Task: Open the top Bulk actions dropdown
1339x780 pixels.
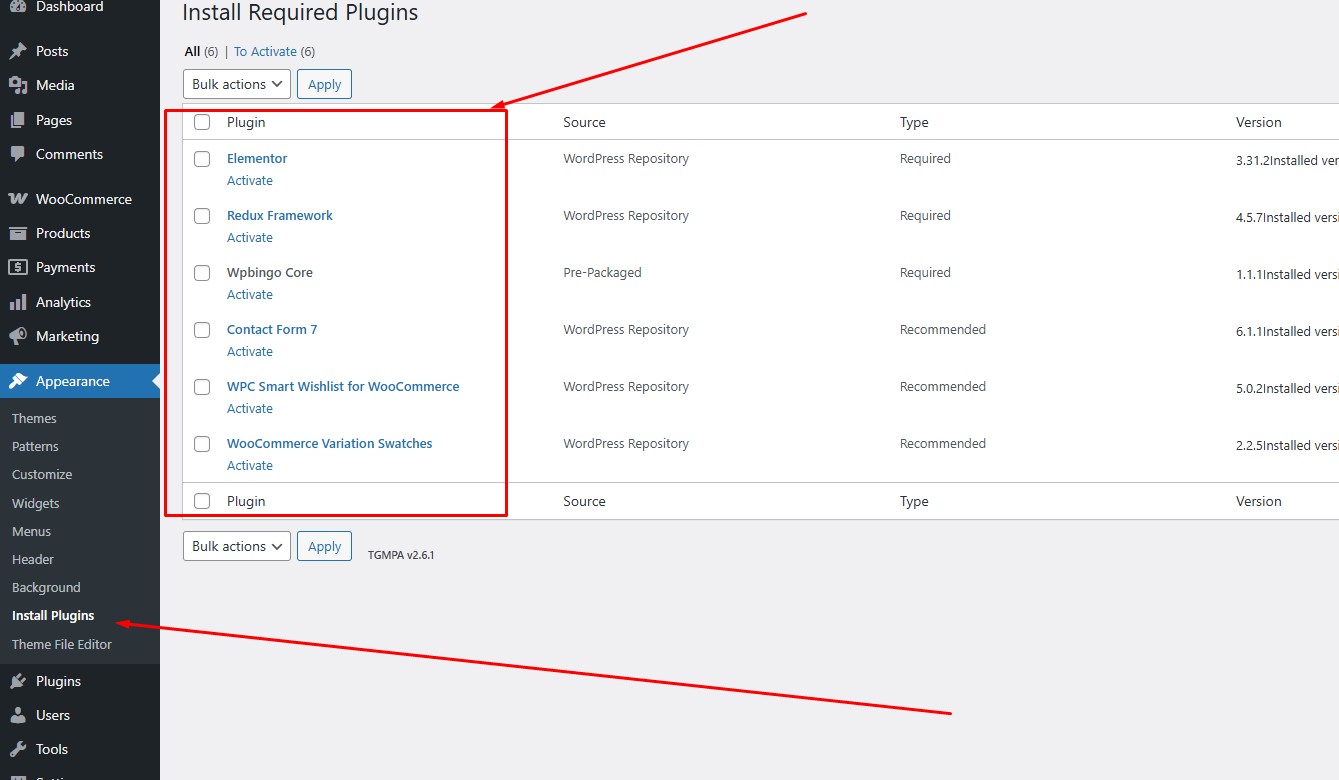Action: [237, 84]
